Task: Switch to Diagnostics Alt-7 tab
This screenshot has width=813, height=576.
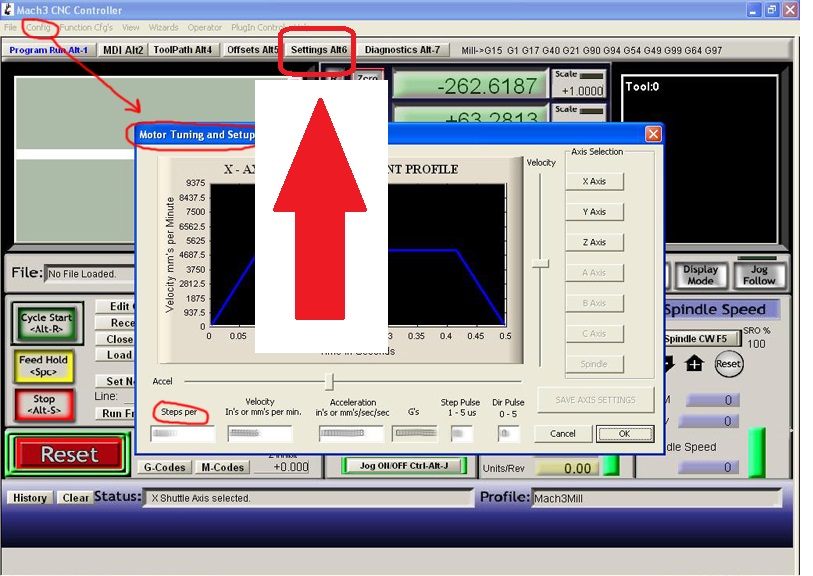Action: click(402, 50)
